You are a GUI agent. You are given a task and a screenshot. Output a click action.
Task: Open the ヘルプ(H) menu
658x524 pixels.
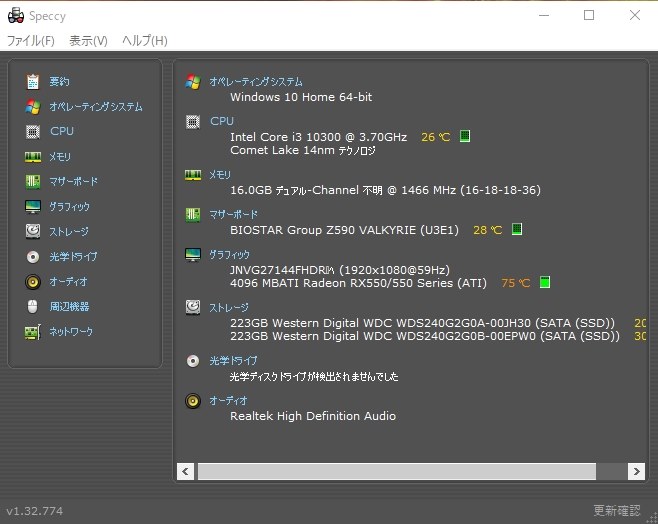coord(145,41)
